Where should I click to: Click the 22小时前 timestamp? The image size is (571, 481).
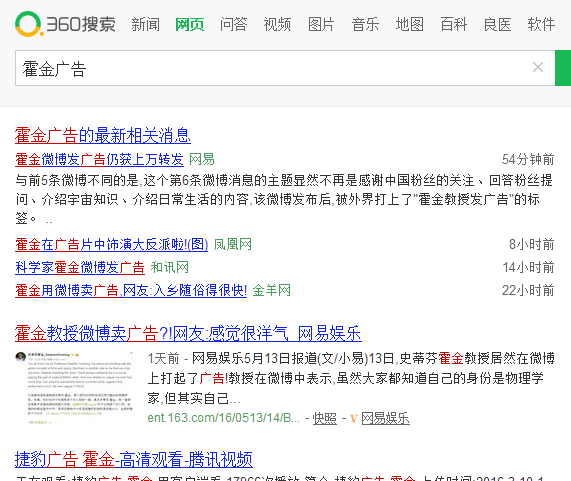tap(528, 291)
